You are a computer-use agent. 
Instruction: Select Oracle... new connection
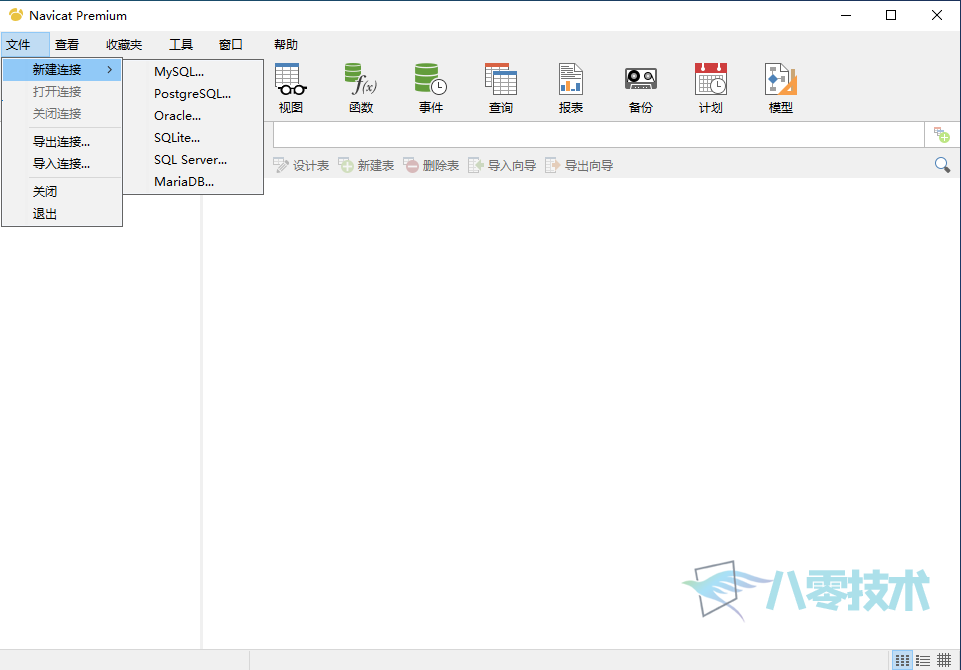[x=193, y=116]
